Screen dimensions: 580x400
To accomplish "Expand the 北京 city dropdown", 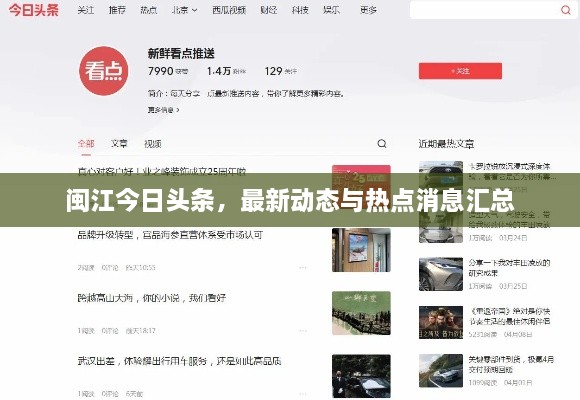I will click(x=185, y=10).
